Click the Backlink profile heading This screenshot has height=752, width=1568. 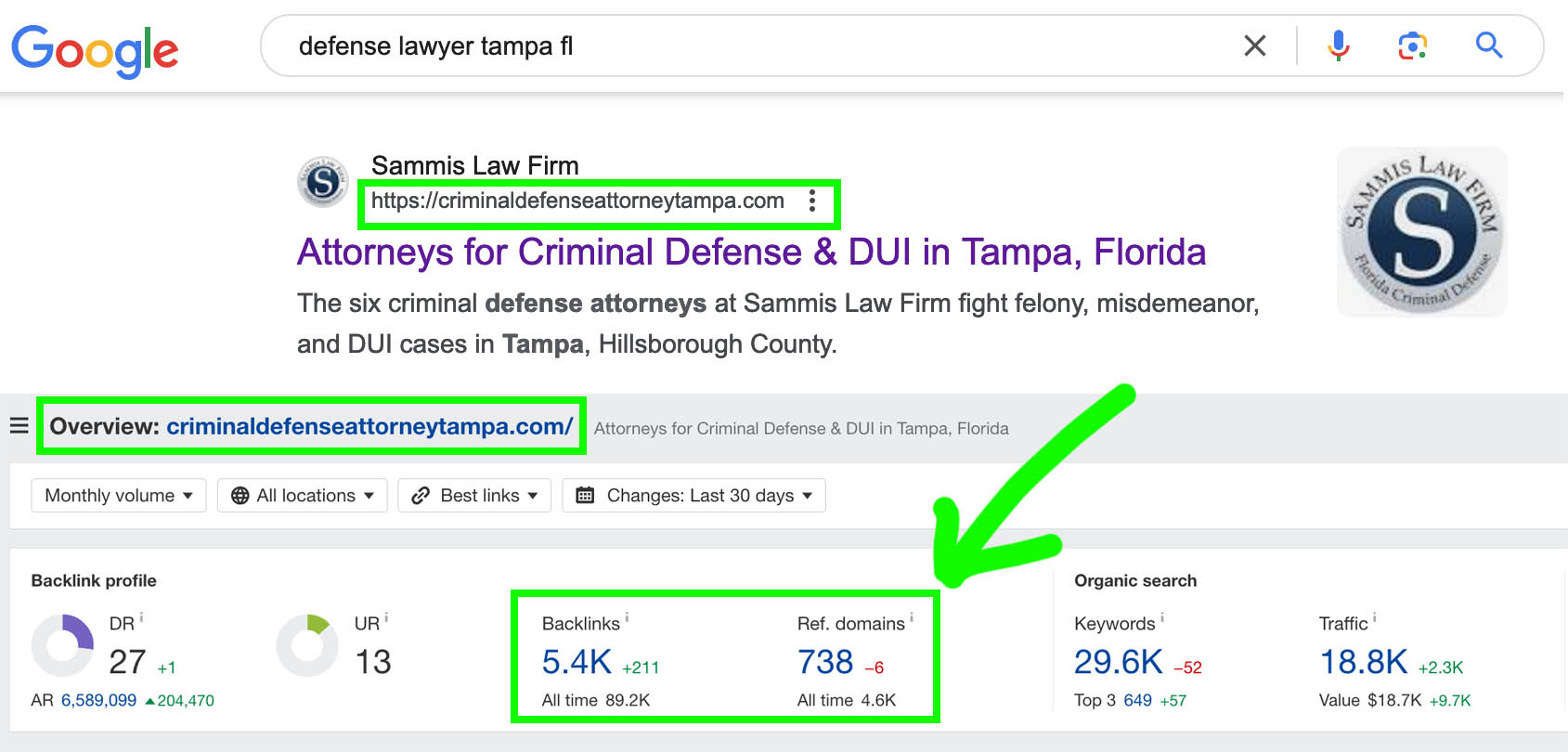tap(94, 581)
